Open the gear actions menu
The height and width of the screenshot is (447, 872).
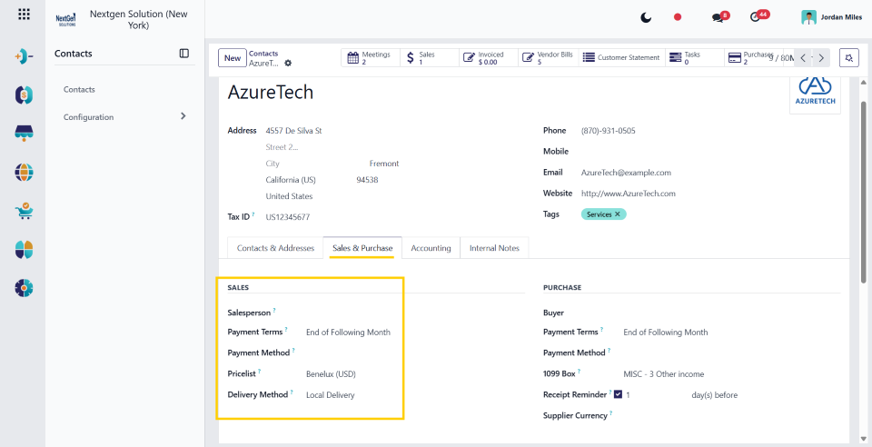click(288, 63)
